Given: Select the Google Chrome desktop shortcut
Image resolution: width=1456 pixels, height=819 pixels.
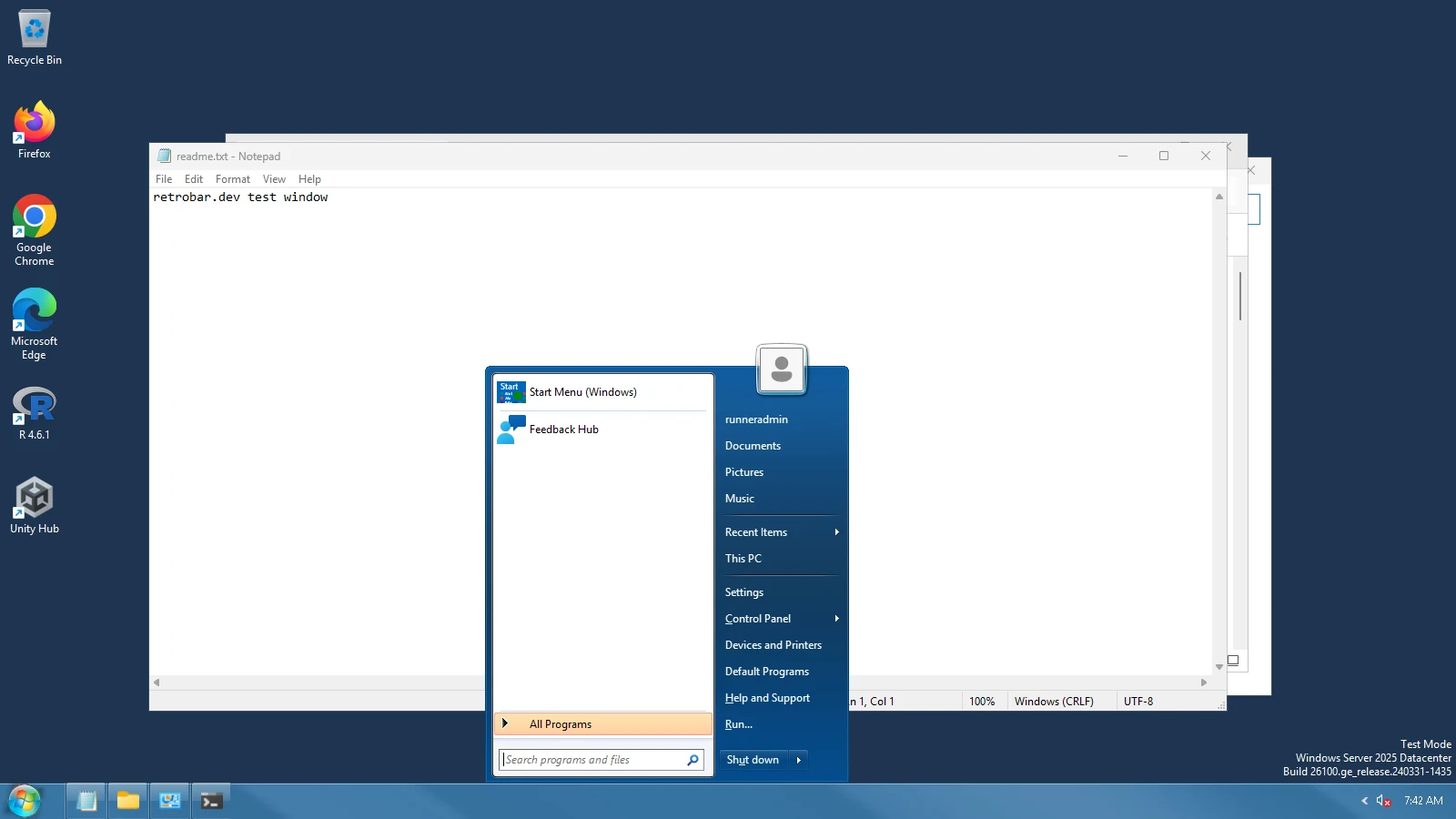Looking at the screenshot, I should coord(35,230).
